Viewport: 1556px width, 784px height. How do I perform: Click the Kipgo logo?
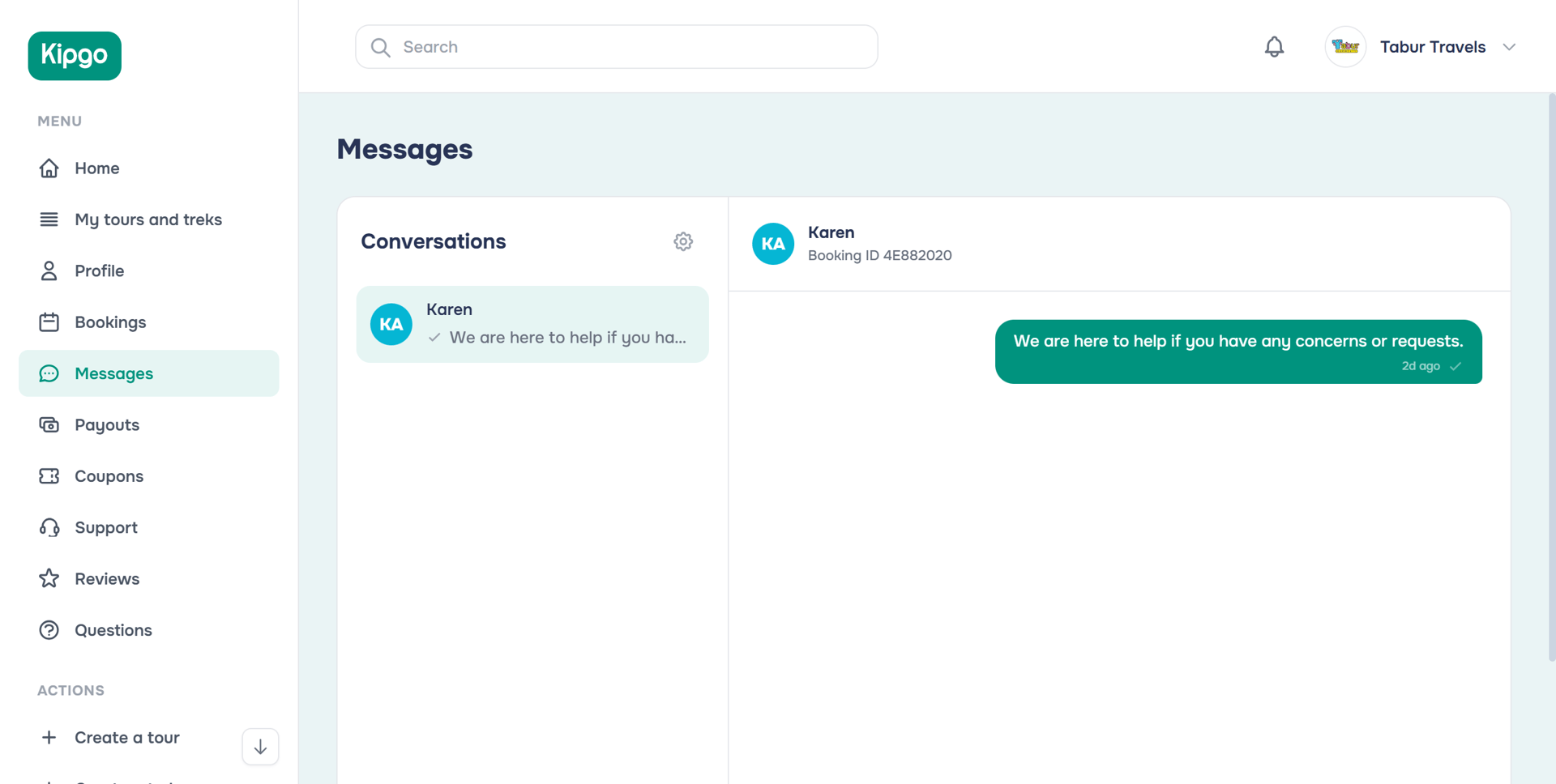(75, 56)
